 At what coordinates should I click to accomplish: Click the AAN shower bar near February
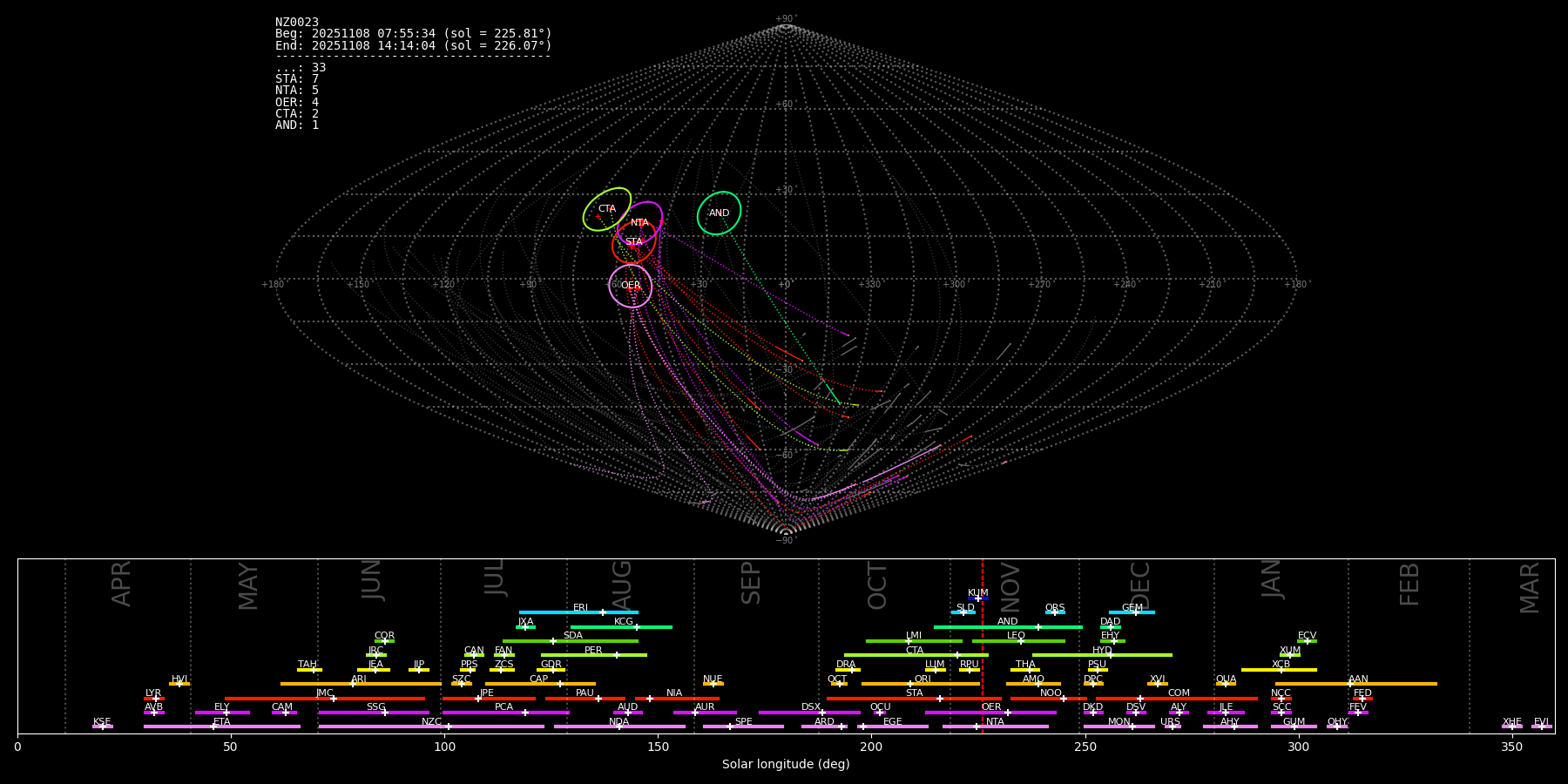coord(1355,684)
